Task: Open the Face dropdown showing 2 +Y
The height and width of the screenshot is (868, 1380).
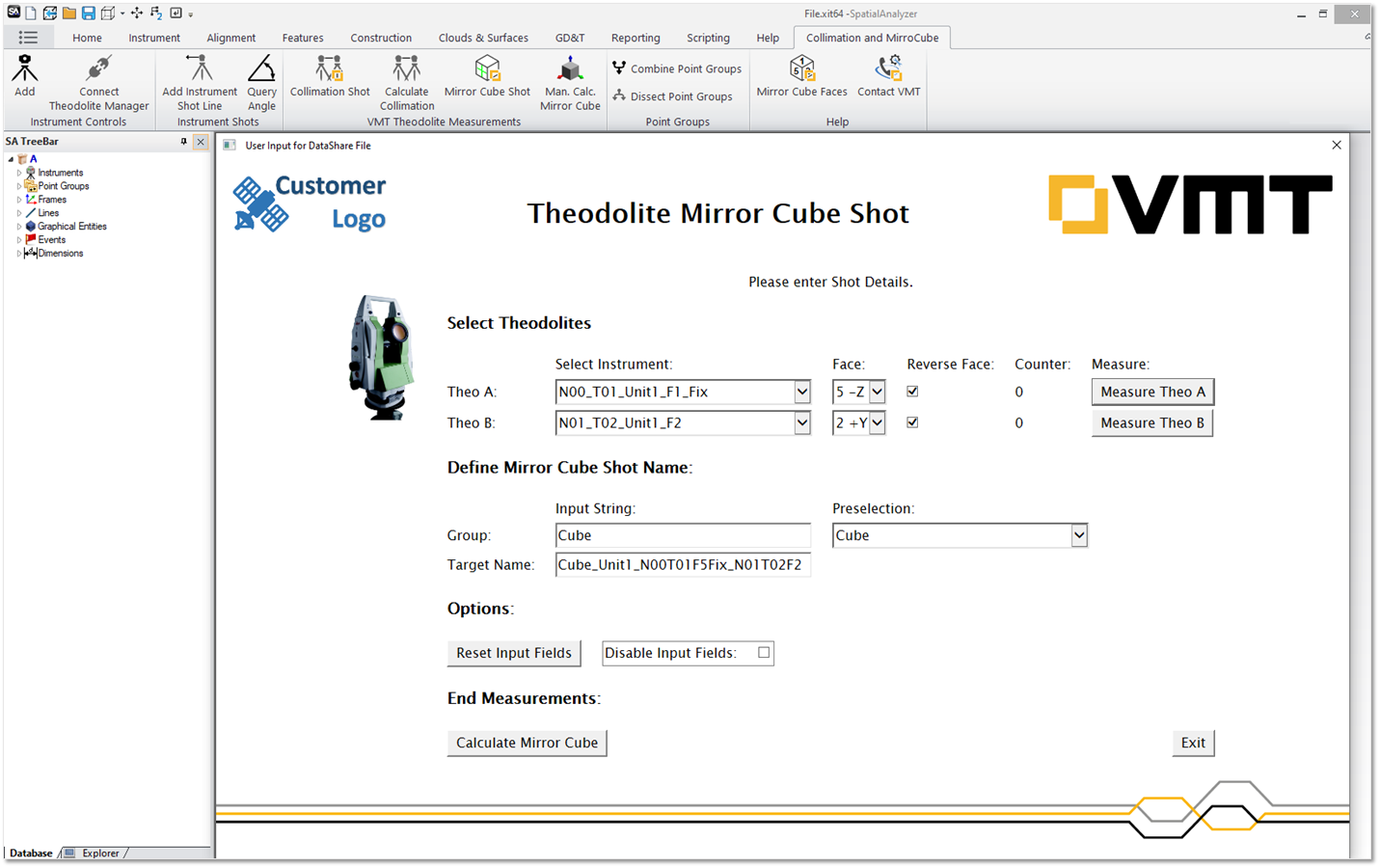Action: pos(876,422)
